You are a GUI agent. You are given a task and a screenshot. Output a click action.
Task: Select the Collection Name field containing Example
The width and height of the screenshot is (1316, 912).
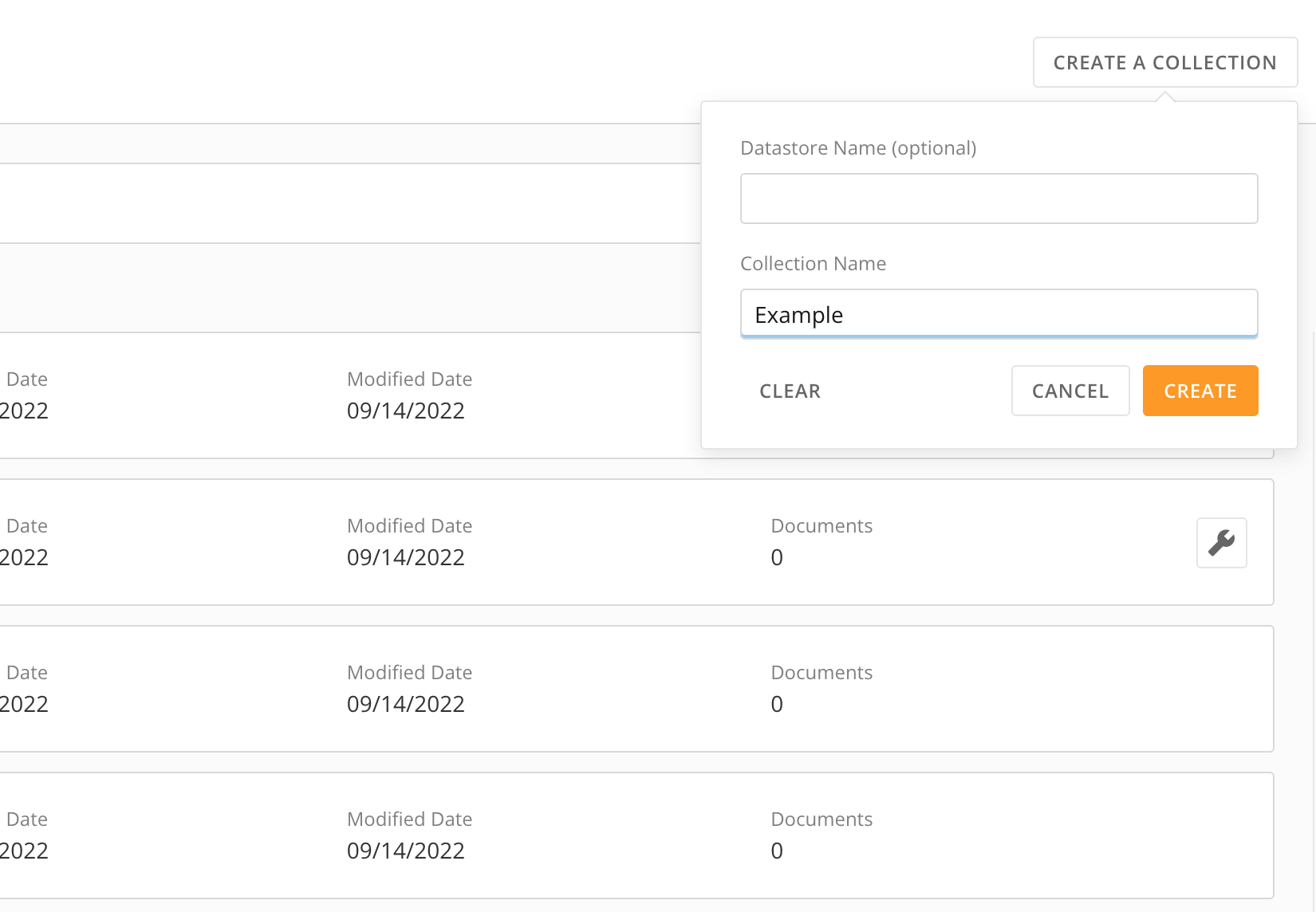[999, 313]
